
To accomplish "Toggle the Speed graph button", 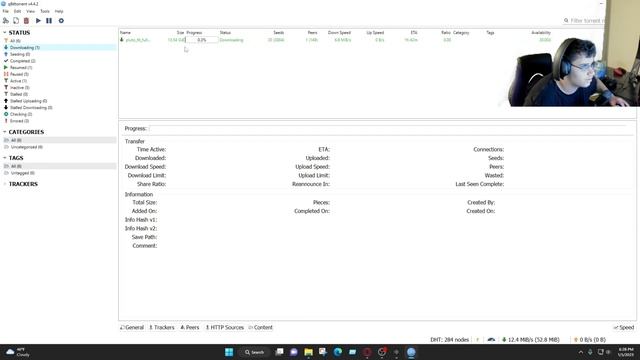I will pos(624,327).
